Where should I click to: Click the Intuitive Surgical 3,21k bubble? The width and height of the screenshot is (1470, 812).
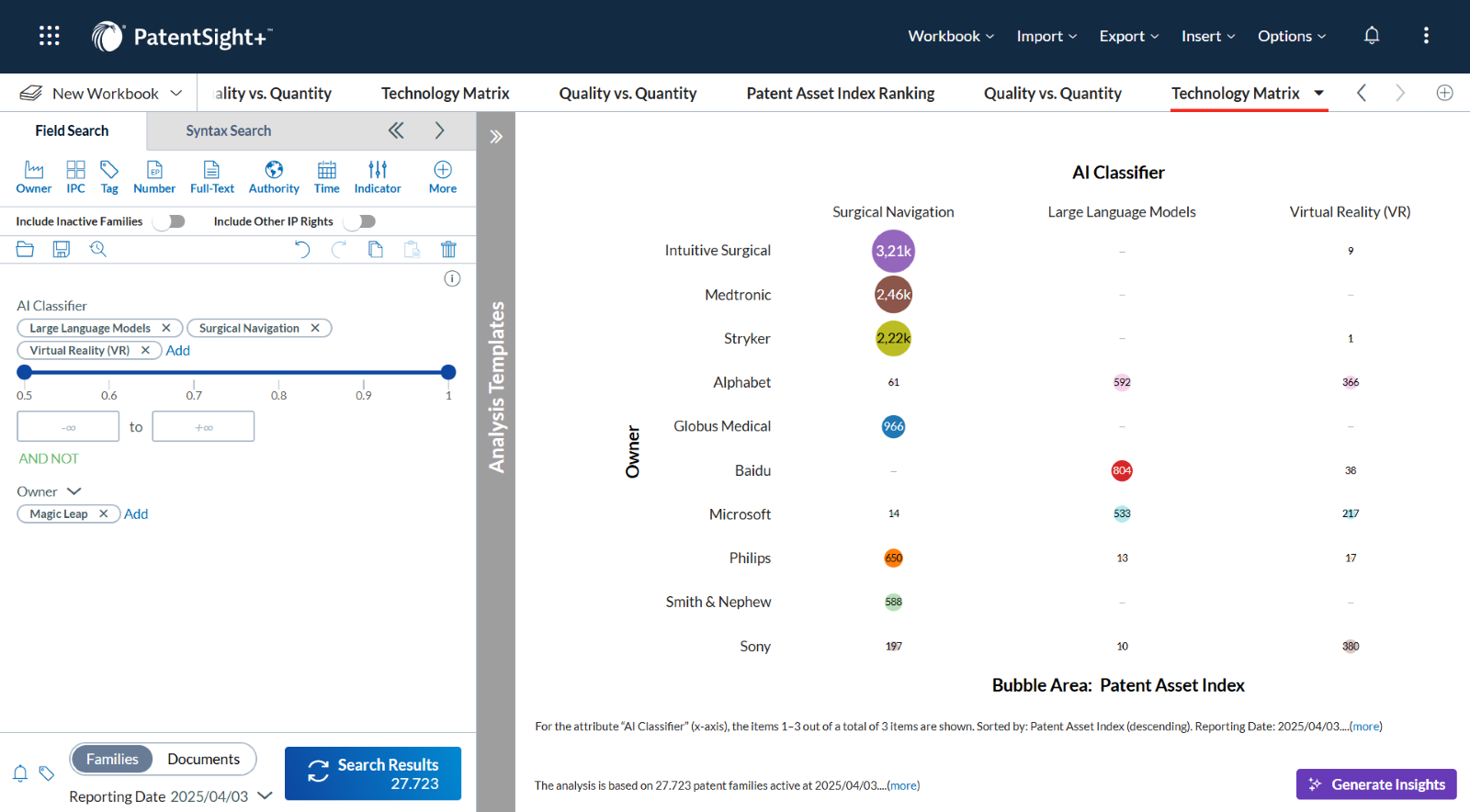tap(893, 251)
